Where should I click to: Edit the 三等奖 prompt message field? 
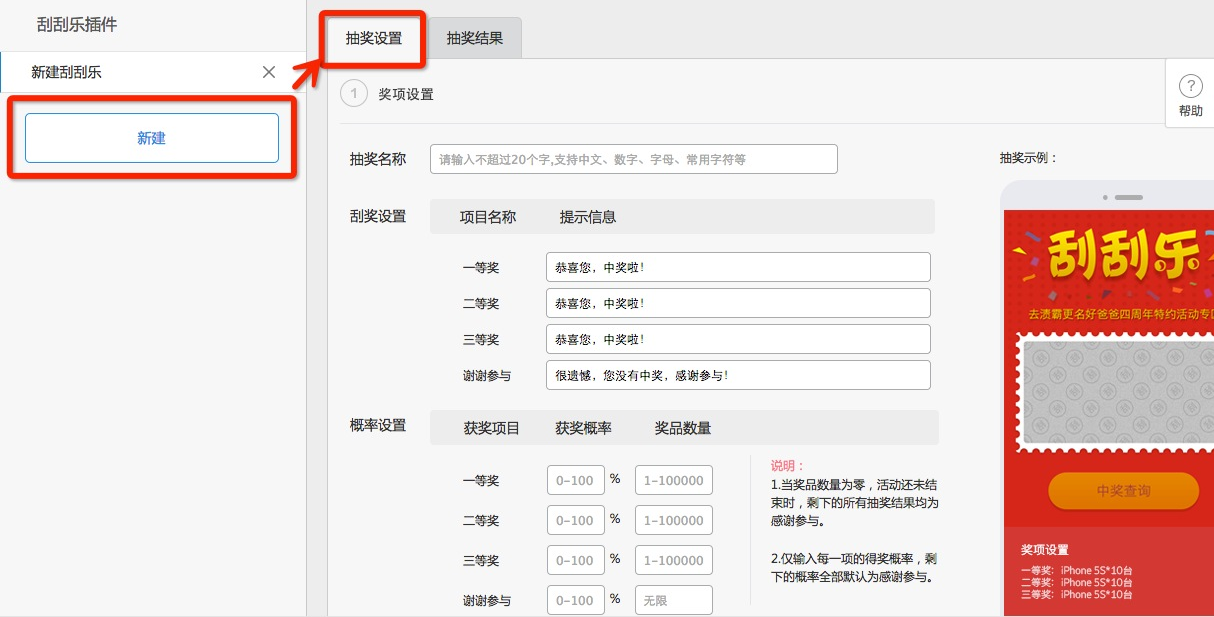coord(738,339)
